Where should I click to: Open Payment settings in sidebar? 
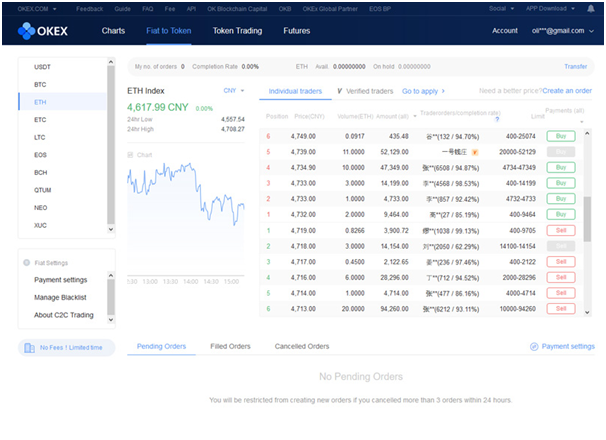pyautogui.click(x=61, y=280)
